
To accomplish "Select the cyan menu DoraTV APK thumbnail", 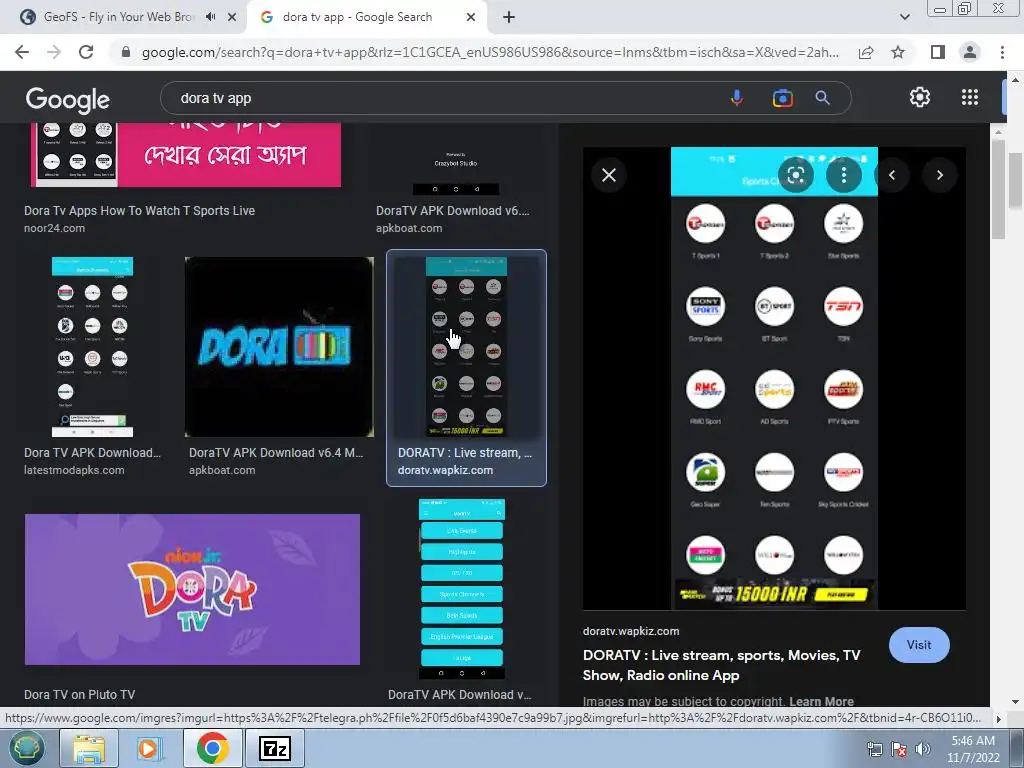I will coord(462,589).
